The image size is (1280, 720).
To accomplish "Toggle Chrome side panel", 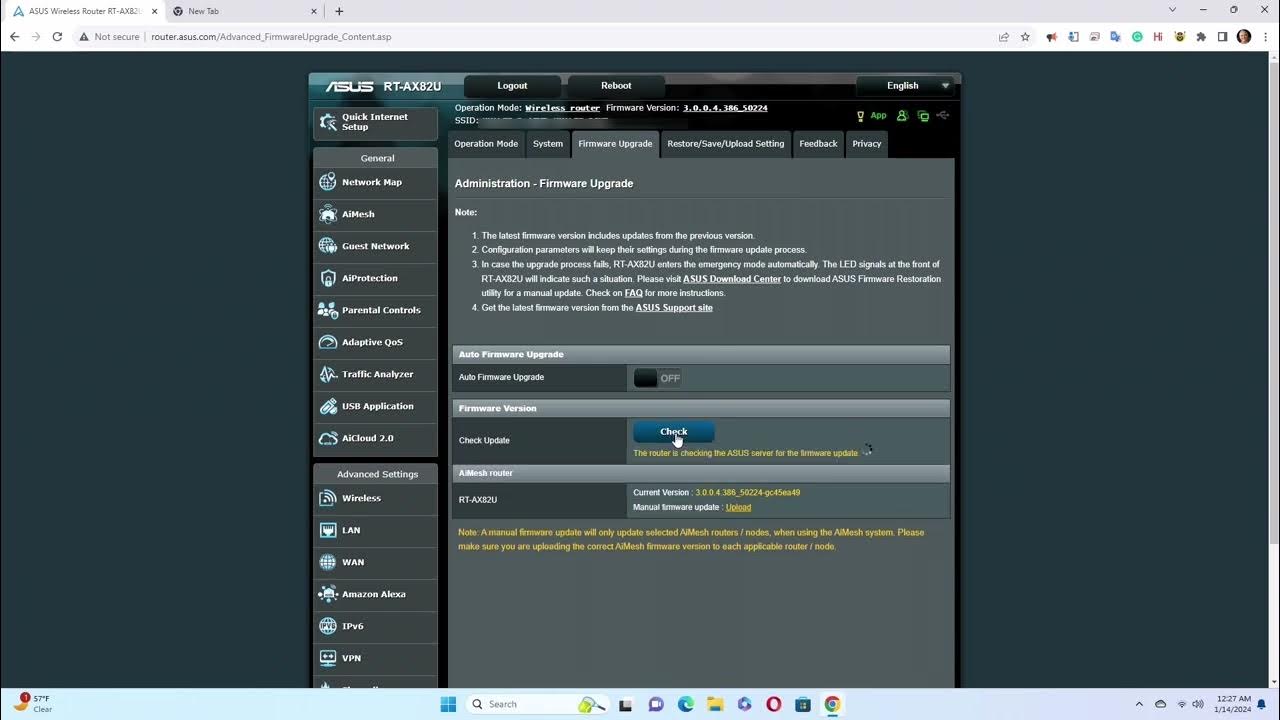I will click(x=1222, y=37).
